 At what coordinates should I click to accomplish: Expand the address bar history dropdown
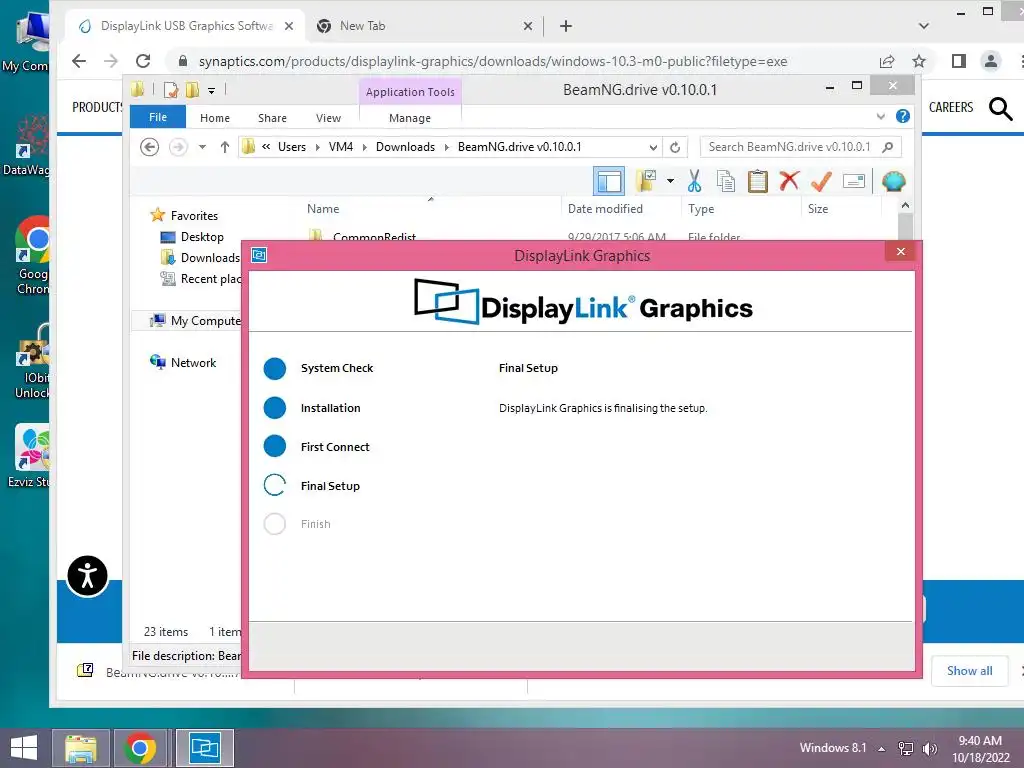coord(652,147)
